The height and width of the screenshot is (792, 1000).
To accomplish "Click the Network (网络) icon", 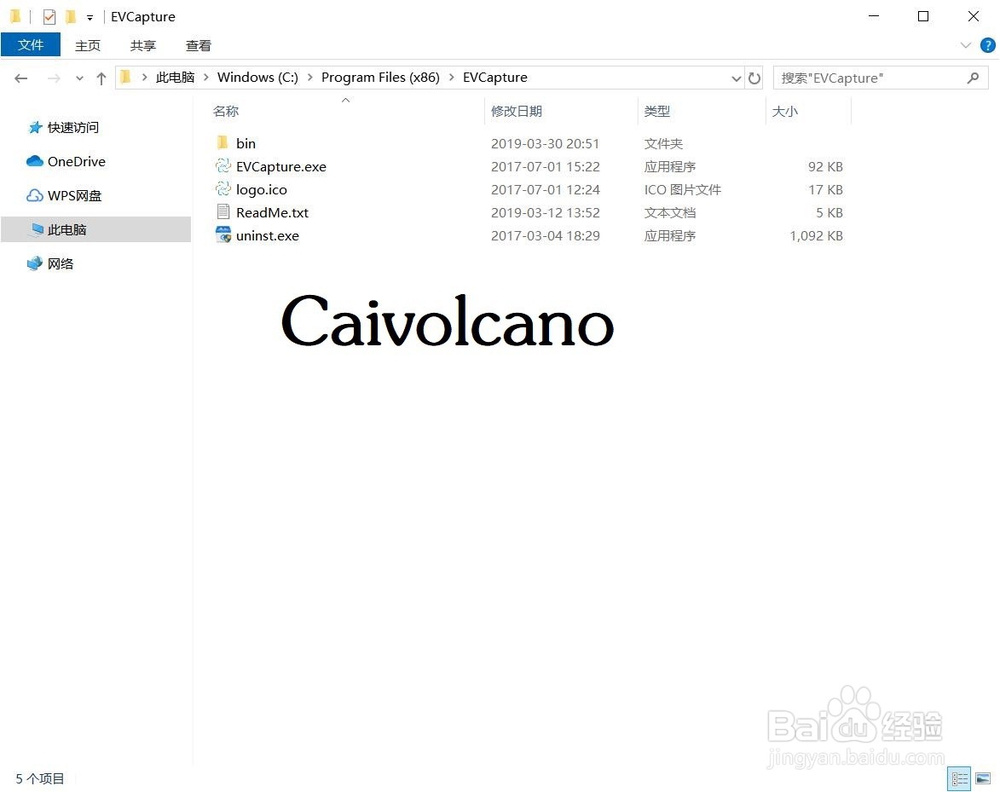I will coord(34,263).
